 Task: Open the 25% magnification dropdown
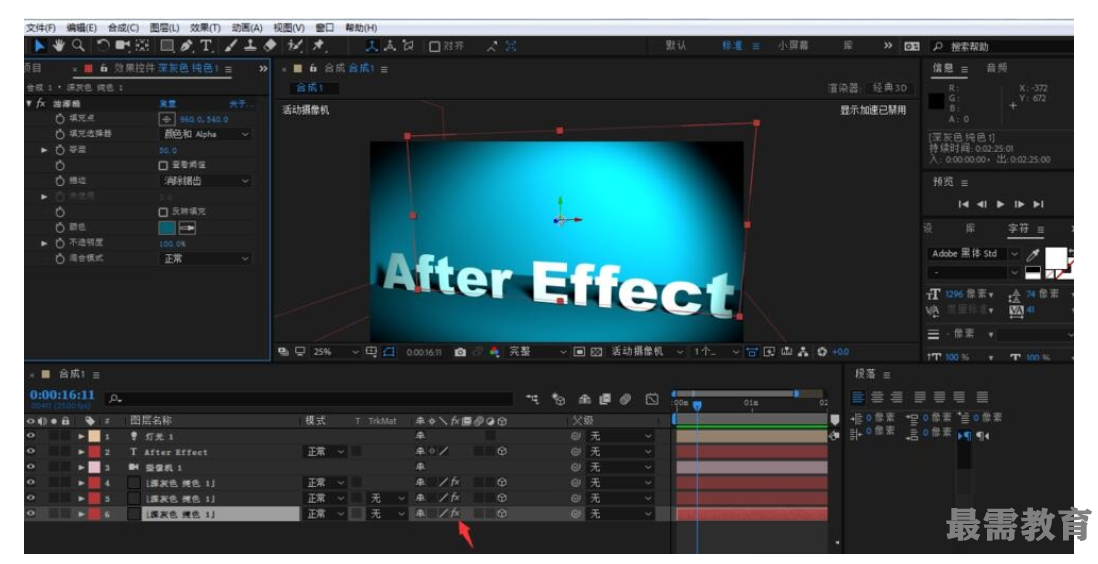coord(336,352)
